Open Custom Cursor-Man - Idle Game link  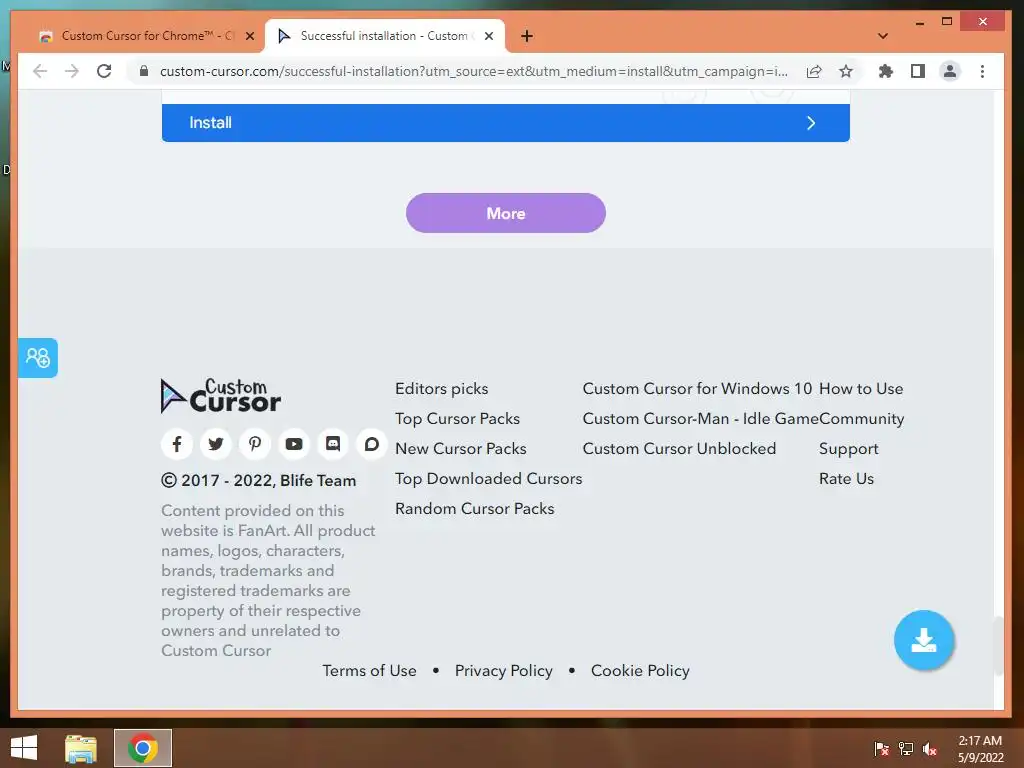[701, 419]
